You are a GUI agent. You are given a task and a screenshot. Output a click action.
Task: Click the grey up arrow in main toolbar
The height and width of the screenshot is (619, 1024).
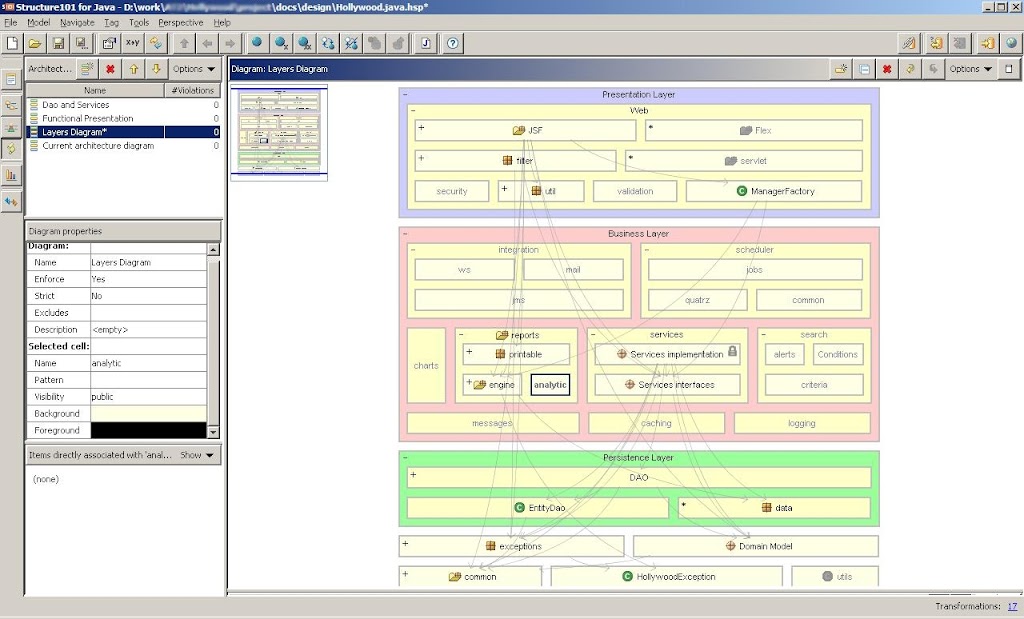[x=184, y=43]
